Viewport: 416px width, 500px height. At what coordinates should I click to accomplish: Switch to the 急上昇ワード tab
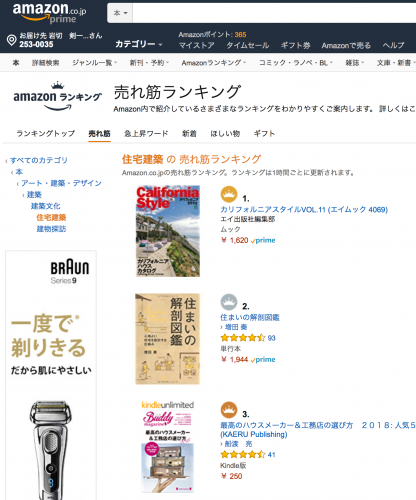click(146, 134)
